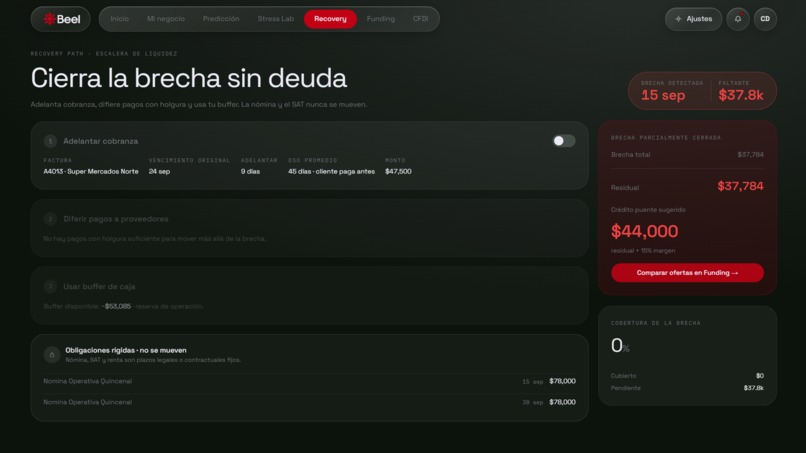Click the Obligaciones rígidas · no se mueven title
This screenshot has width=806, height=453.
tap(126, 350)
